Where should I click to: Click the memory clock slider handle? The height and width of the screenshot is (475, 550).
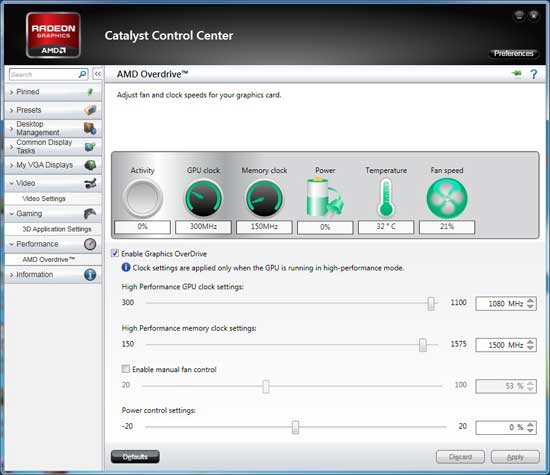(423, 345)
